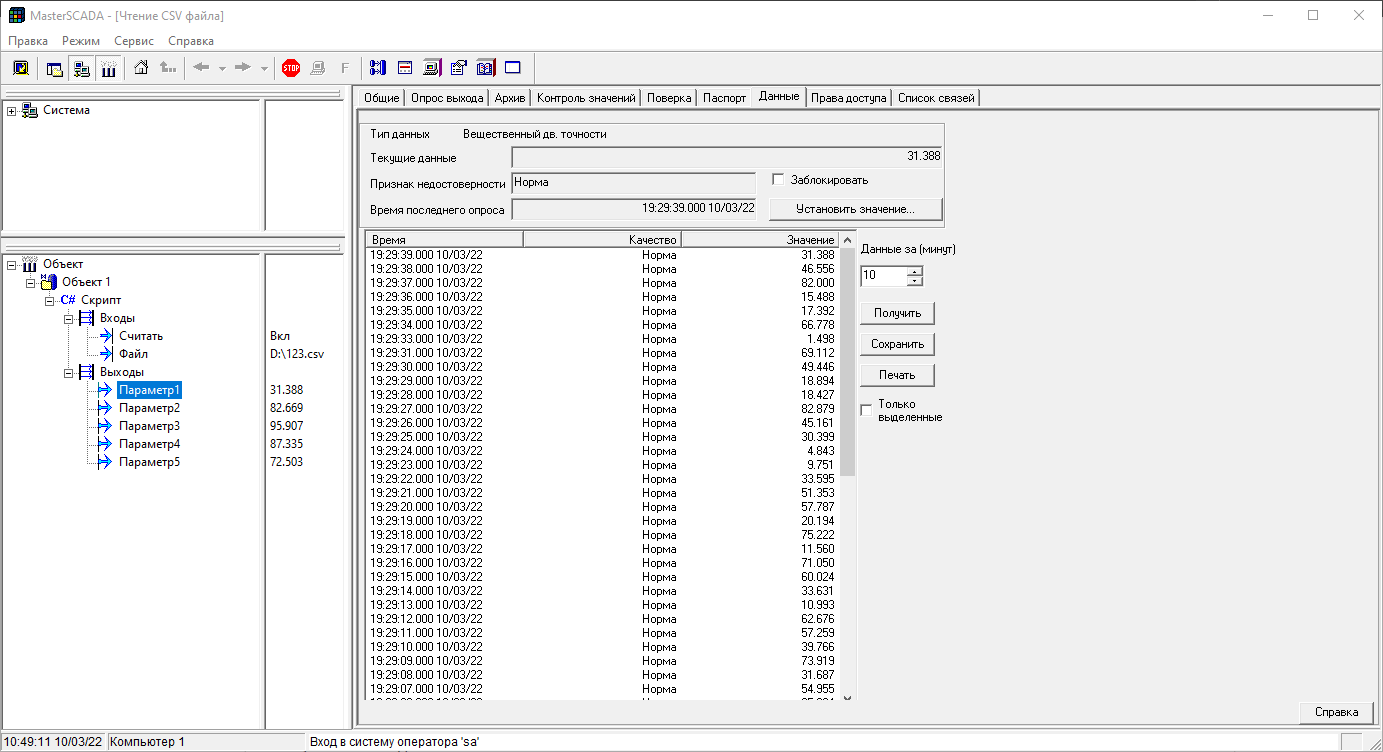Open the Forward history dropdown arrow
The width and height of the screenshot is (1383, 752).
263,68
